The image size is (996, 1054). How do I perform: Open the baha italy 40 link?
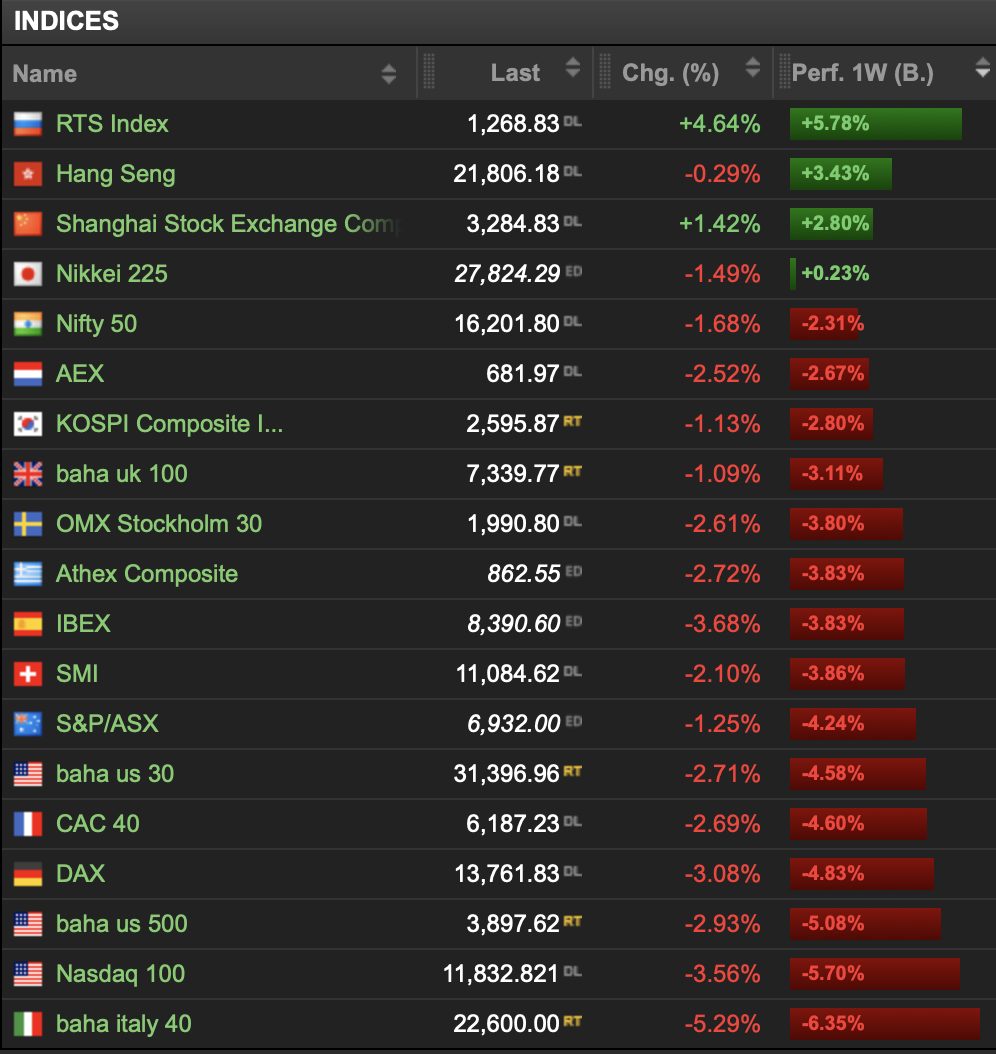124,1024
